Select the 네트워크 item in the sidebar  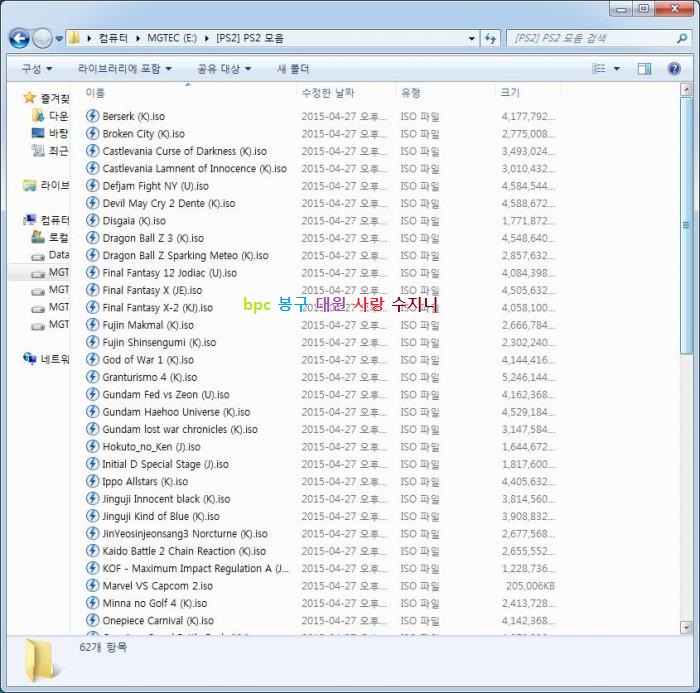pyautogui.click(x=46, y=359)
